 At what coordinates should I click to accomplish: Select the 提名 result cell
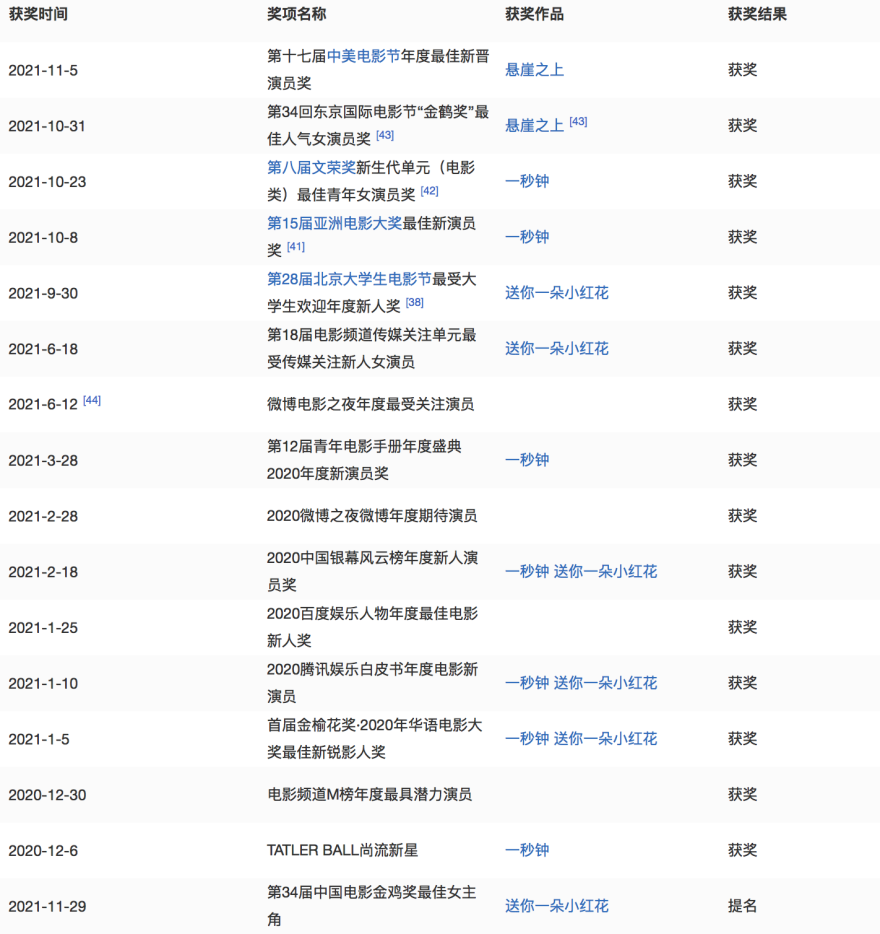click(742, 906)
